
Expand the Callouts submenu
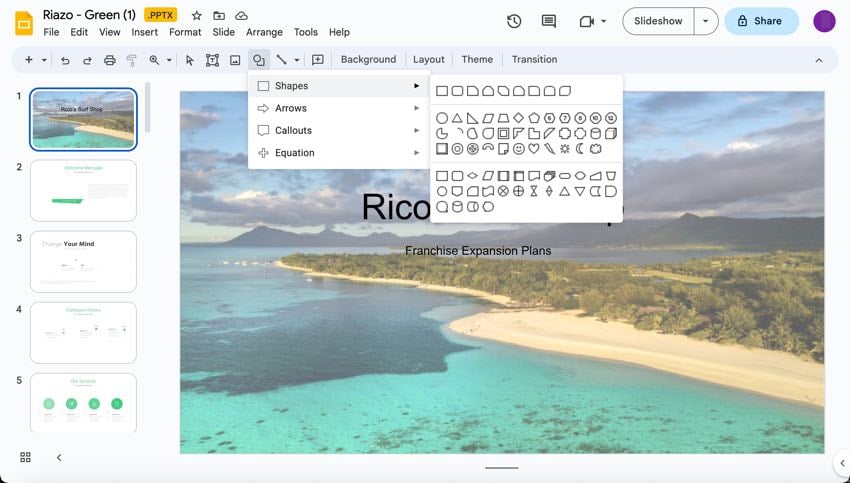click(x=338, y=130)
